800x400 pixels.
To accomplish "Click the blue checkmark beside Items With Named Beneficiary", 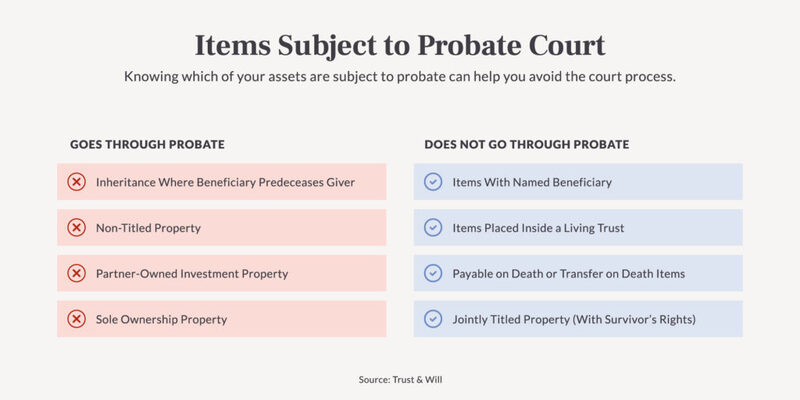I will pyautogui.click(x=433, y=182).
